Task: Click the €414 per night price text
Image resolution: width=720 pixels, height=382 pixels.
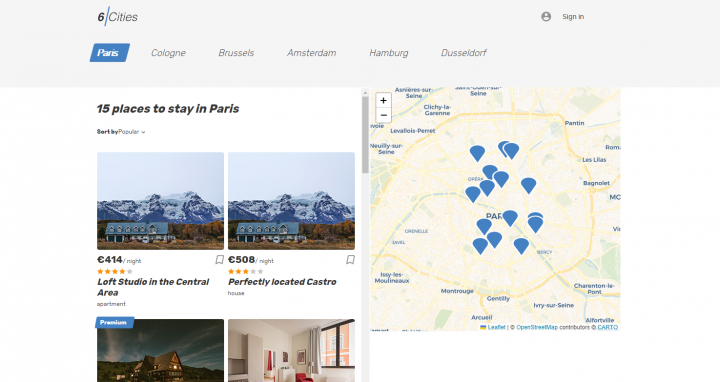Action: click(x=119, y=260)
